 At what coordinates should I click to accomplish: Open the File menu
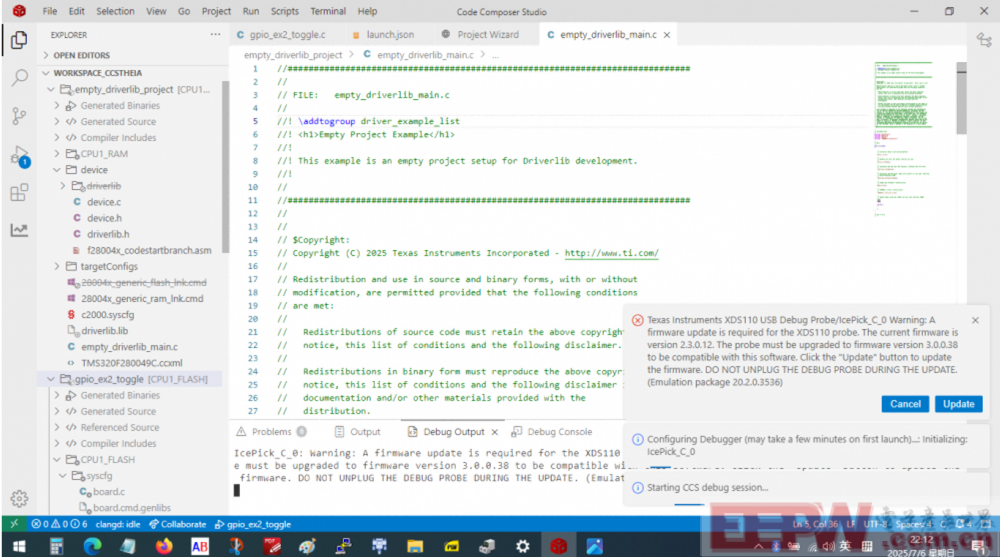pyautogui.click(x=50, y=11)
